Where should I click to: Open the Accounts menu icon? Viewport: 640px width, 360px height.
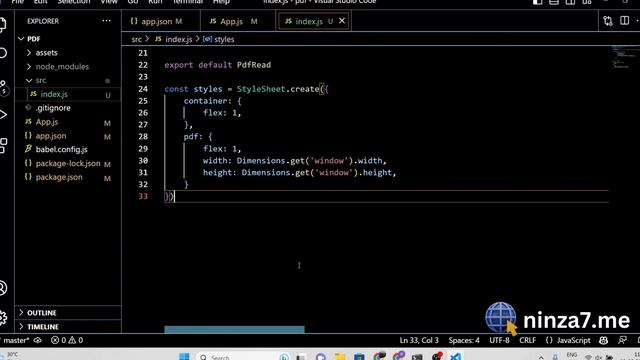pos(3,288)
